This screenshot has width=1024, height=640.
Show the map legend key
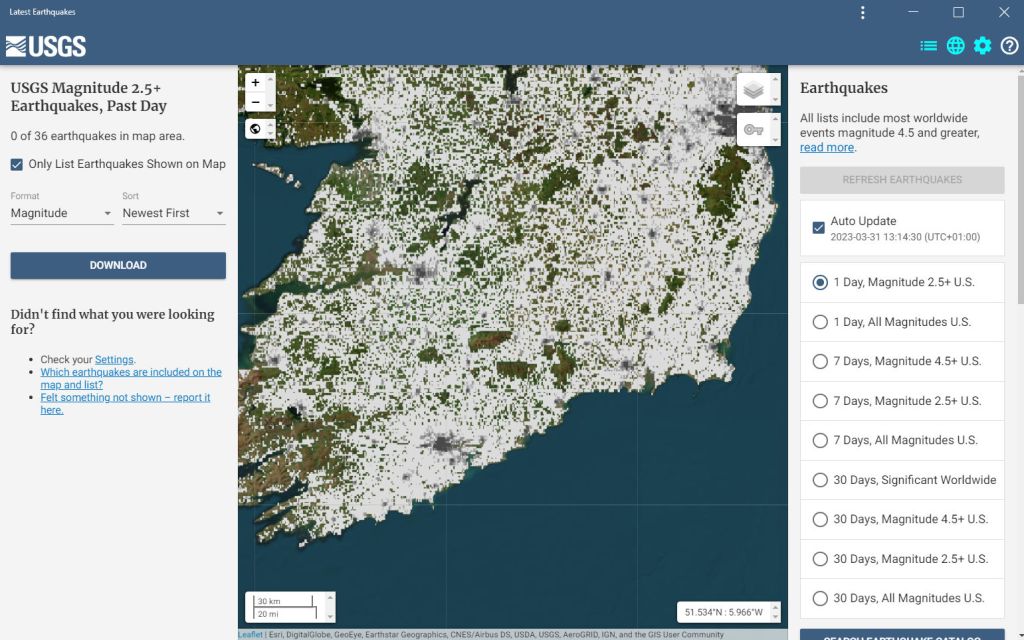(753, 130)
